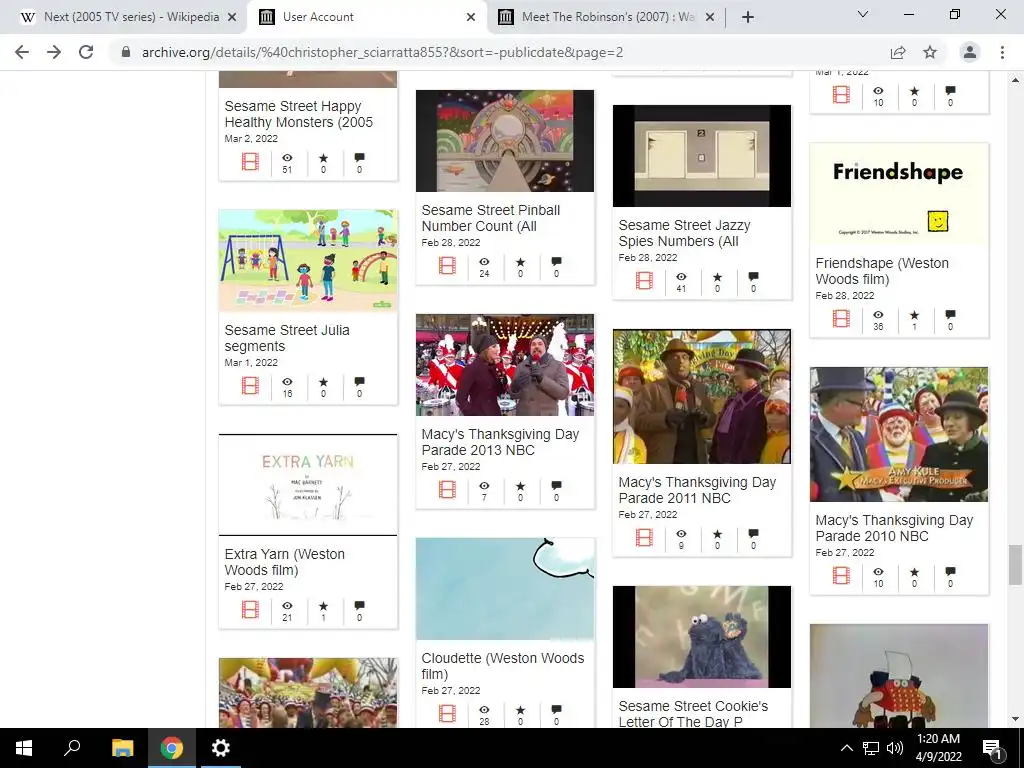Open Settings from the taskbar
Viewport: 1024px width, 768px height.
(221, 748)
